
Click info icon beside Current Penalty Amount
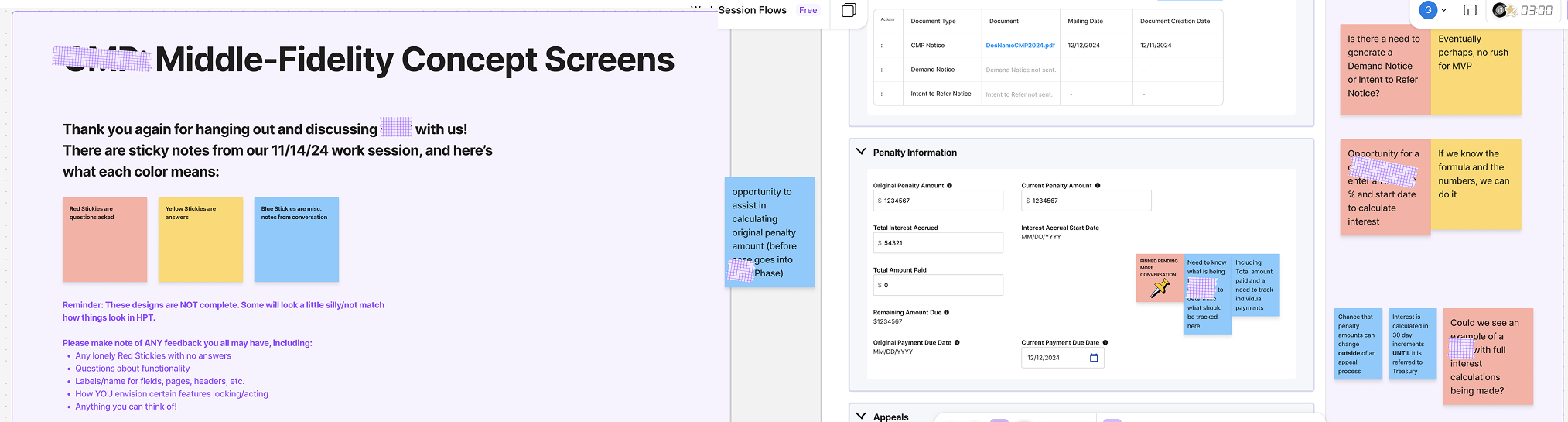pyautogui.click(x=1098, y=186)
